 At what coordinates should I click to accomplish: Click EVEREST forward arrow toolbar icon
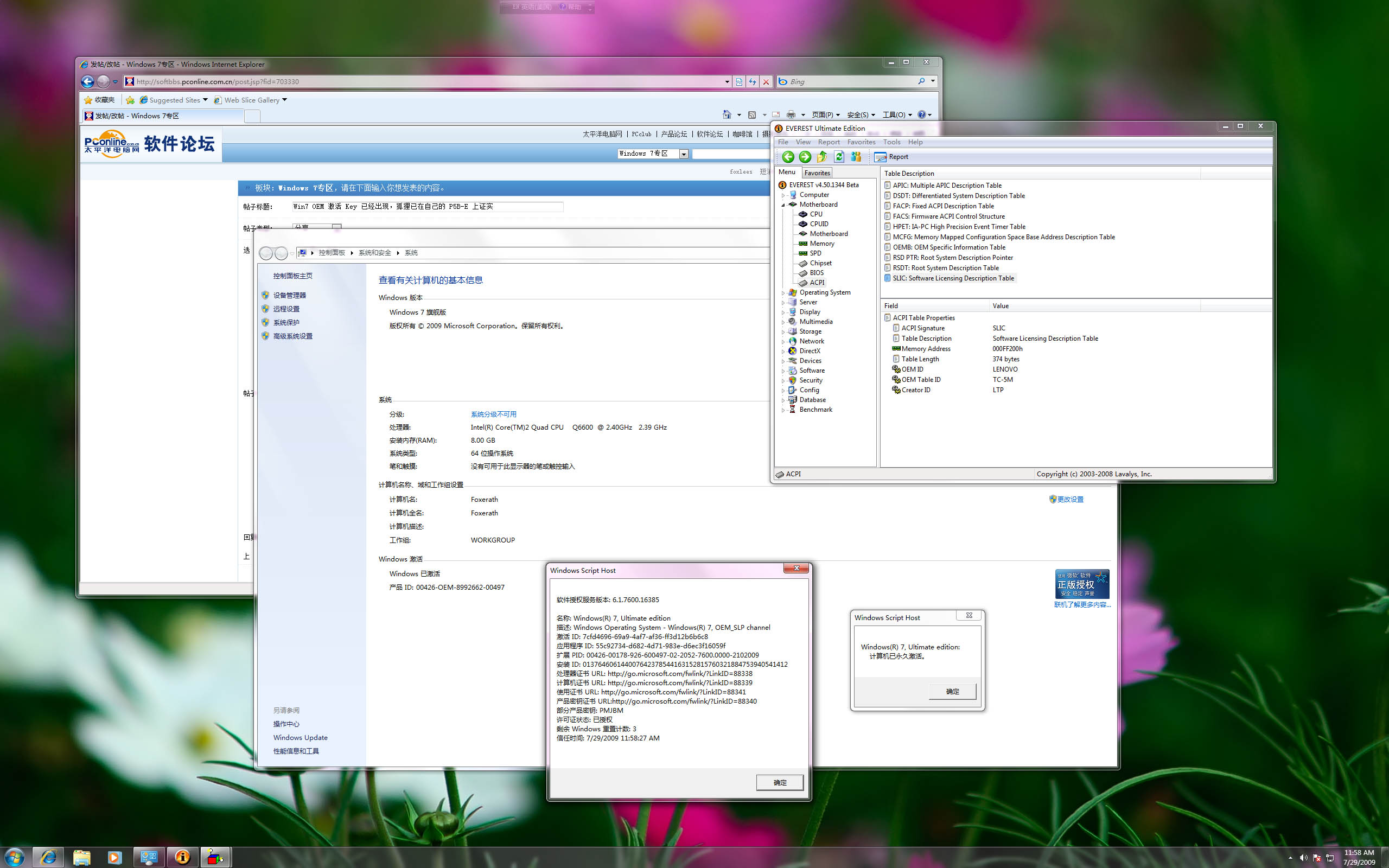click(x=805, y=157)
